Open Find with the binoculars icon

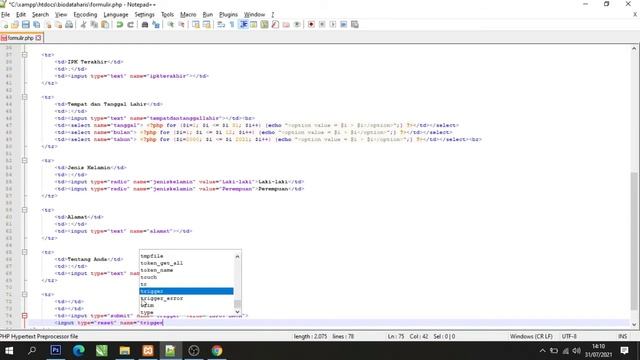145,25
